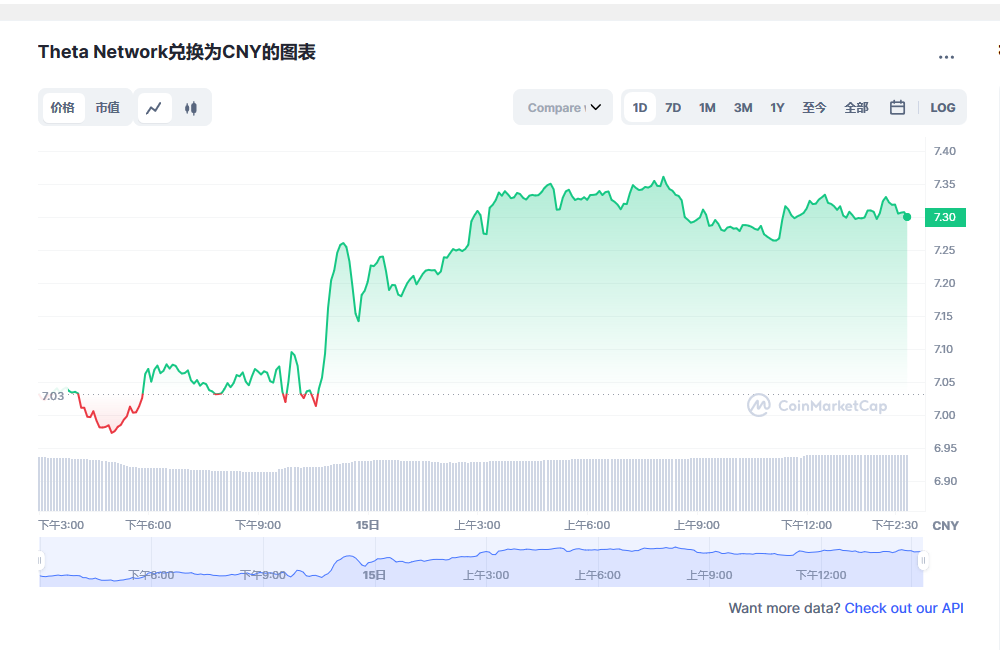The image size is (1000, 650).
Task: Select the 1D time range
Action: pos(640,107)
